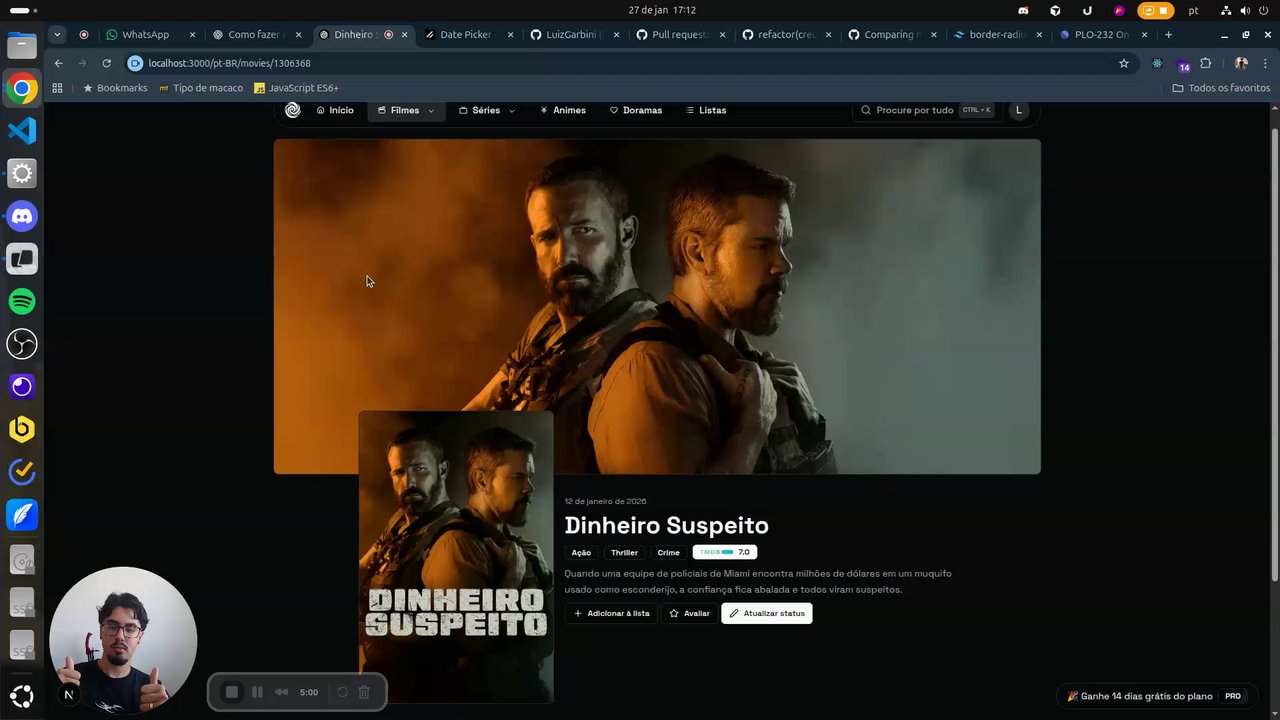
Task: Open the Chrome apps grid in bookmarks bar
Action: [57, 88]
